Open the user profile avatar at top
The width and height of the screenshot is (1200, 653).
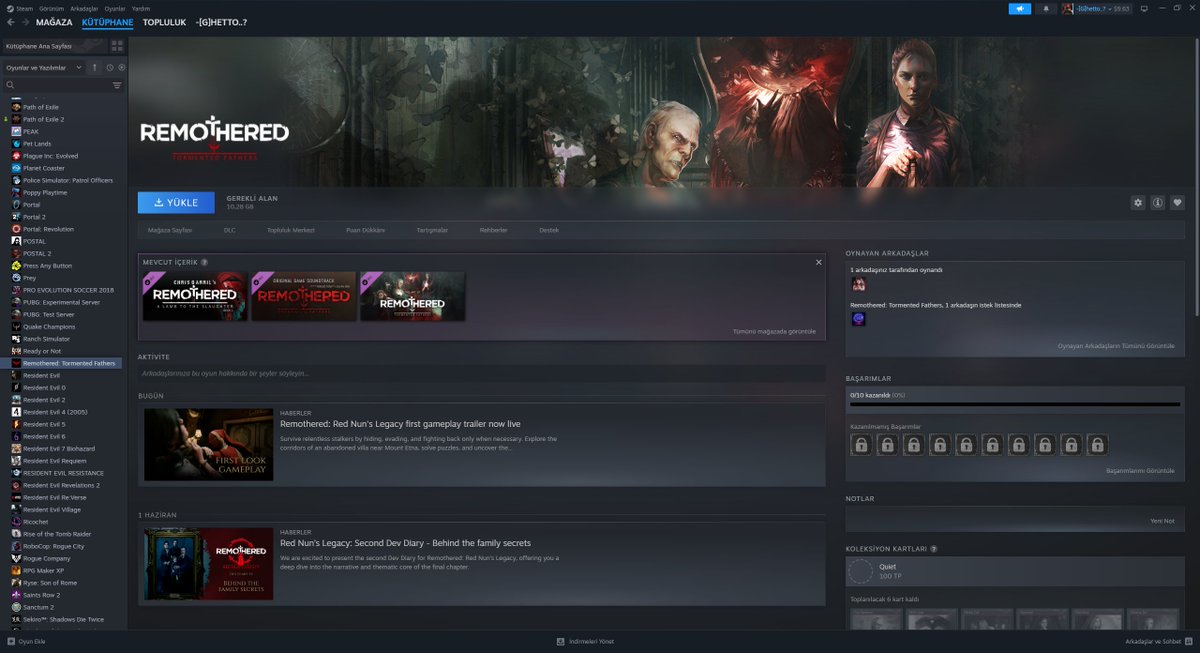(x=1068, y=8)
